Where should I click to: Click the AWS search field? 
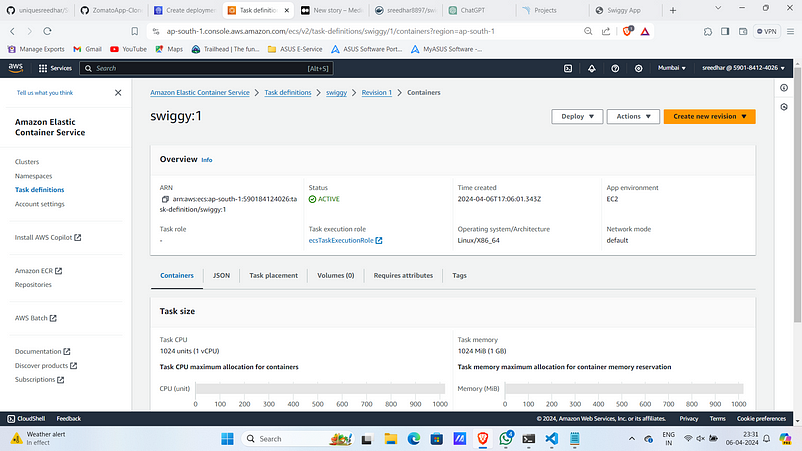[206, 68]
